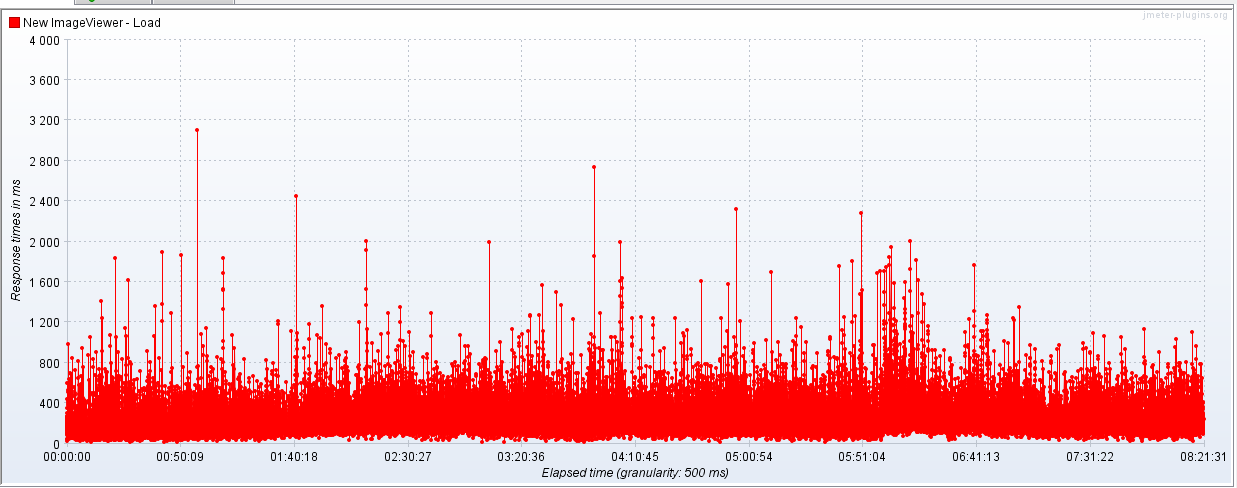Image resolution: width=1237 pixels, height=488 pixels.
Task: Click the '2 400' y-axis label
Action: click(45, 201)
